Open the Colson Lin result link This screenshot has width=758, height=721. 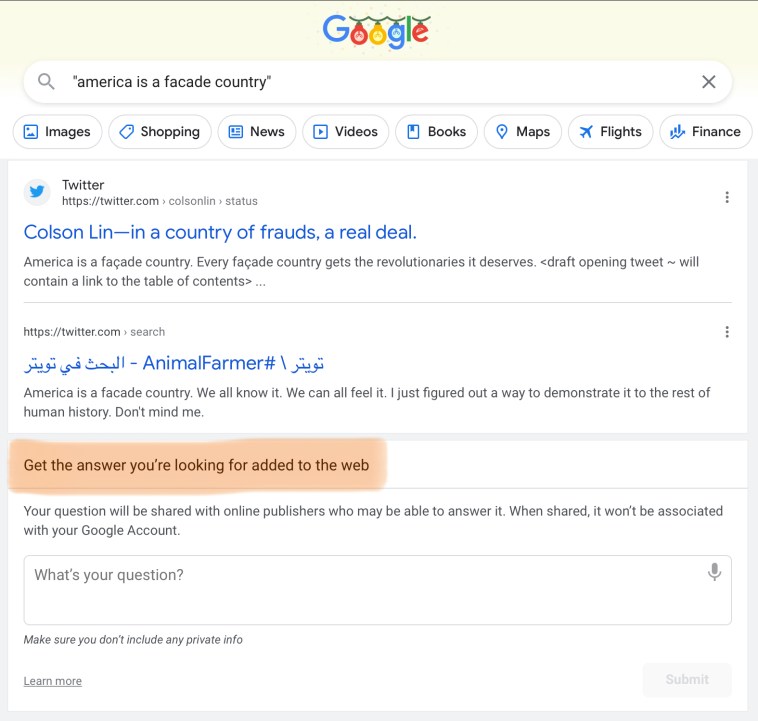(220, 232)
